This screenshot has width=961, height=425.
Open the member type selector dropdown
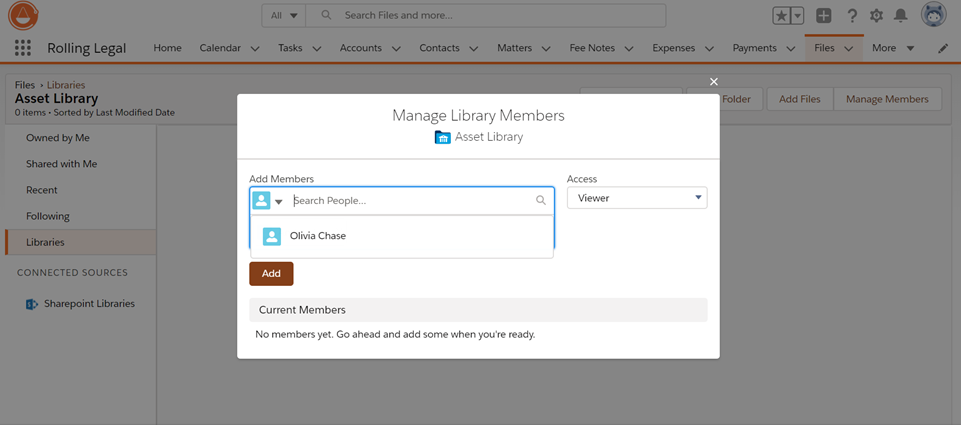(268, 201)
